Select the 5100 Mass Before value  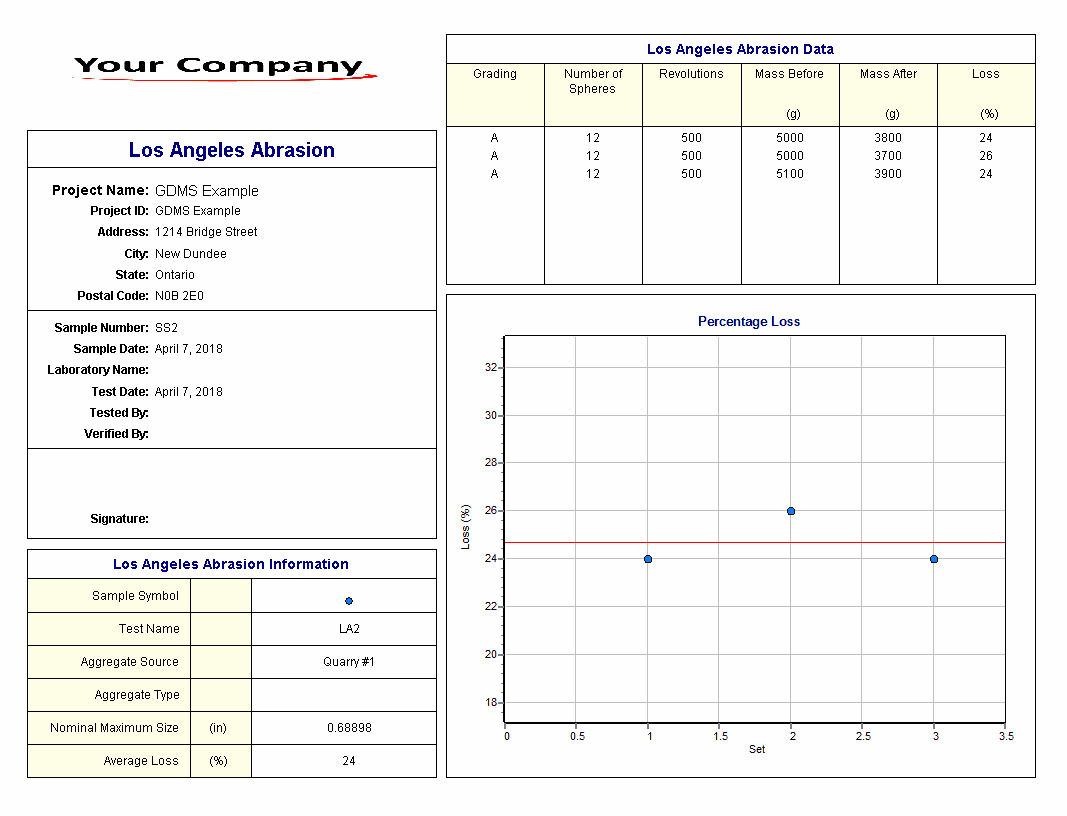pyautogui.click(x=789, y=174)
